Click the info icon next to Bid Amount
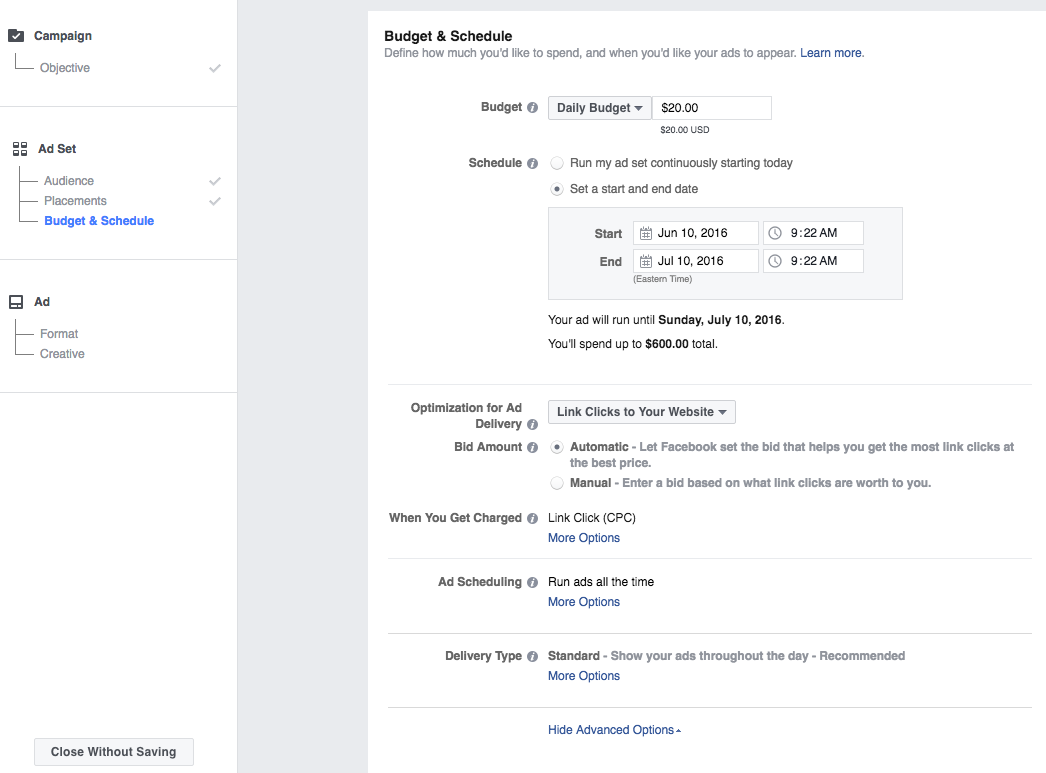Image resolution: width=1046 pixels, height=773 pixels. pyautogui.click(x=532, y=448)
